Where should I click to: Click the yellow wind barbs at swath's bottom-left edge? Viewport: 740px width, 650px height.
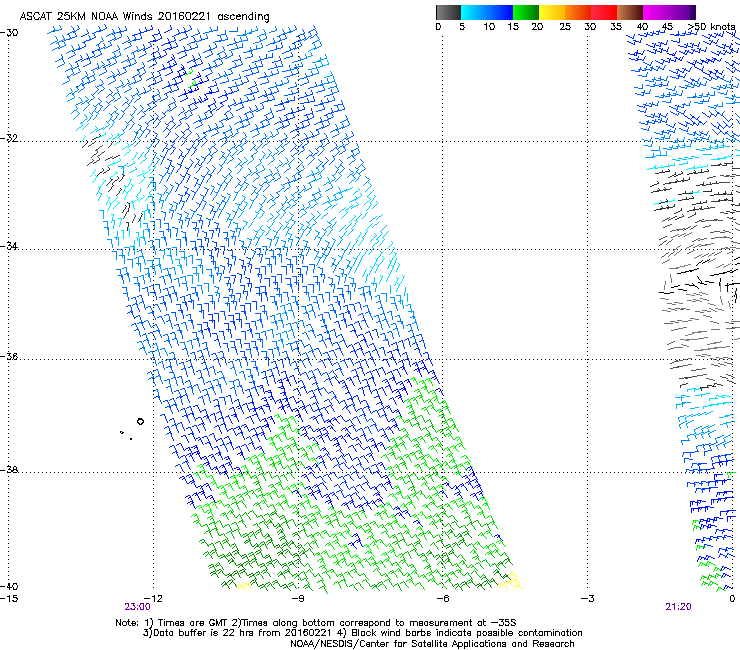click(x=244, y=586)
